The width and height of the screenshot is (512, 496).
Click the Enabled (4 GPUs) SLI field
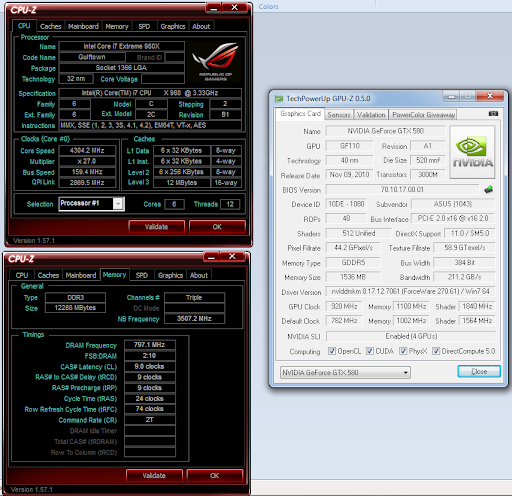411,336
